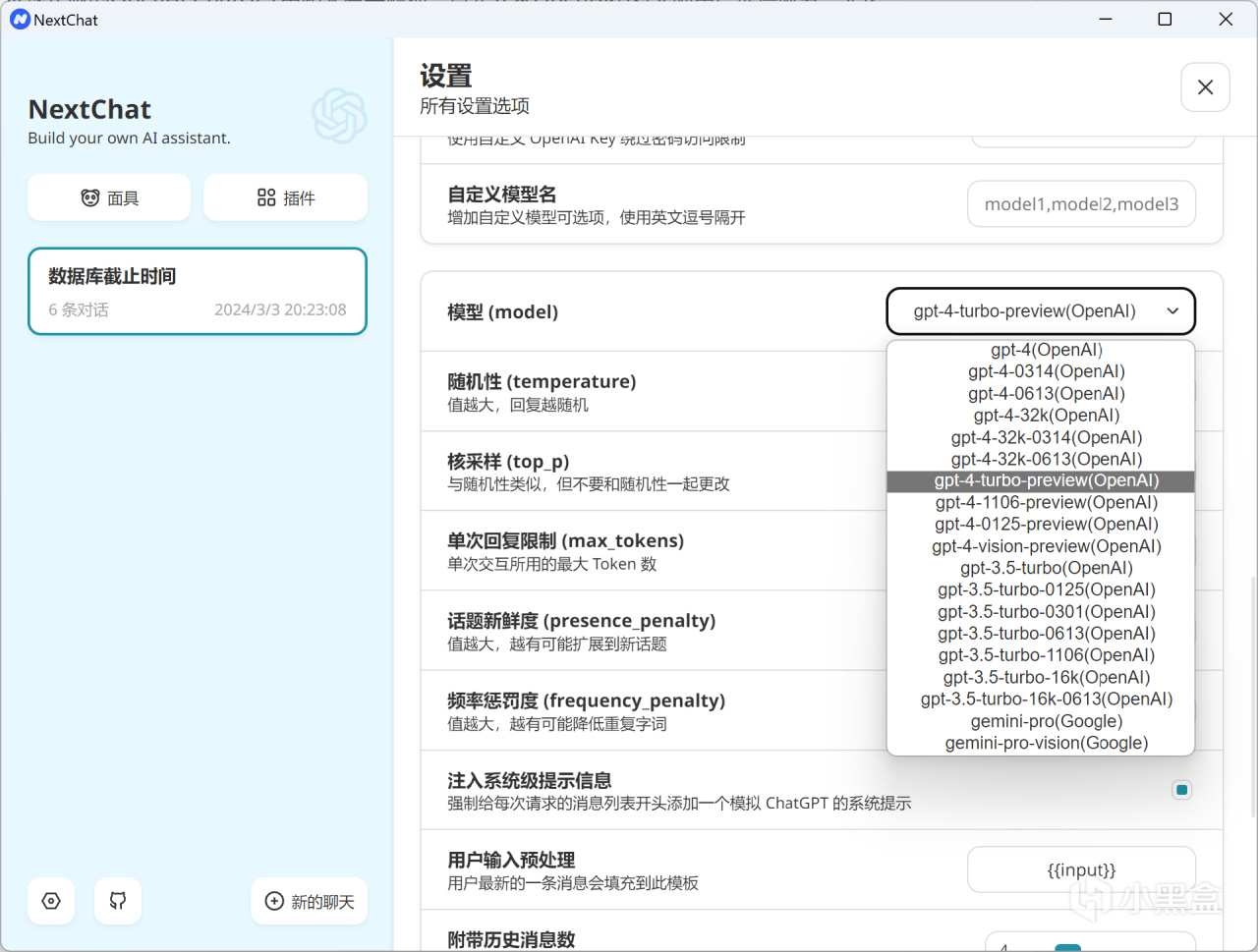Click the 随机性 (temperature) label

click(542, 381)
